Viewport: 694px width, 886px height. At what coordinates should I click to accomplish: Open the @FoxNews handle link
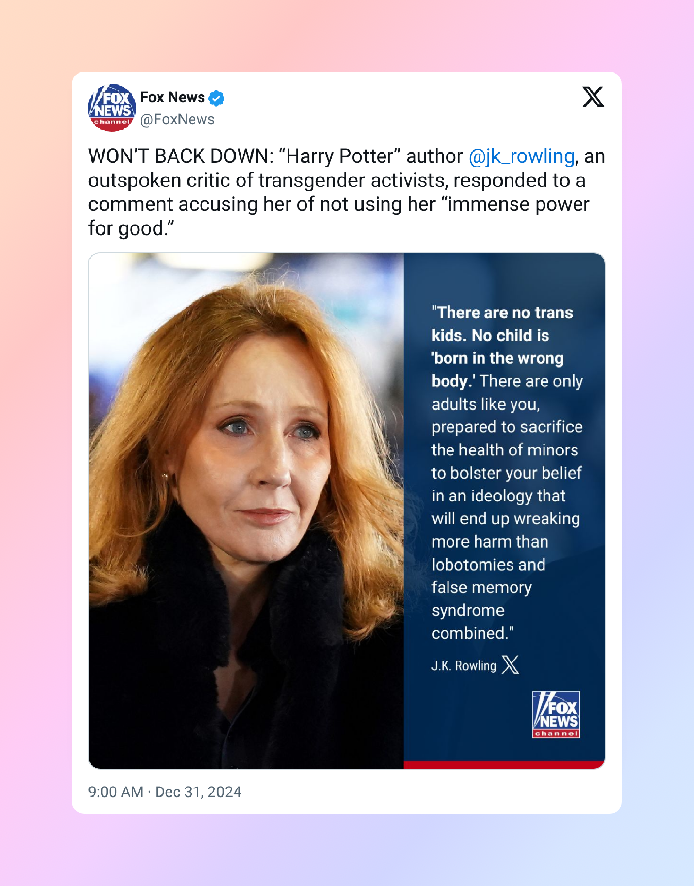coord(177,119)
